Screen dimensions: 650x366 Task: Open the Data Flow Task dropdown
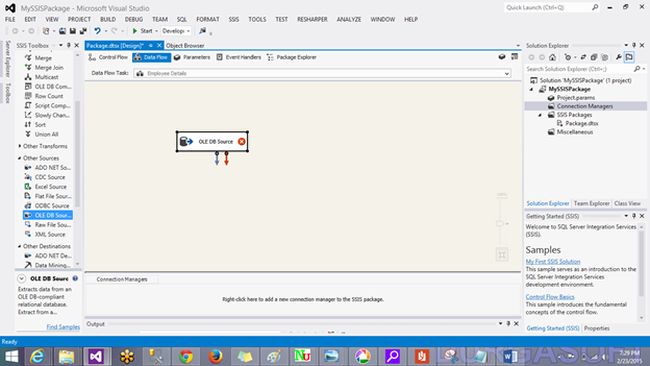pos(507,73)
